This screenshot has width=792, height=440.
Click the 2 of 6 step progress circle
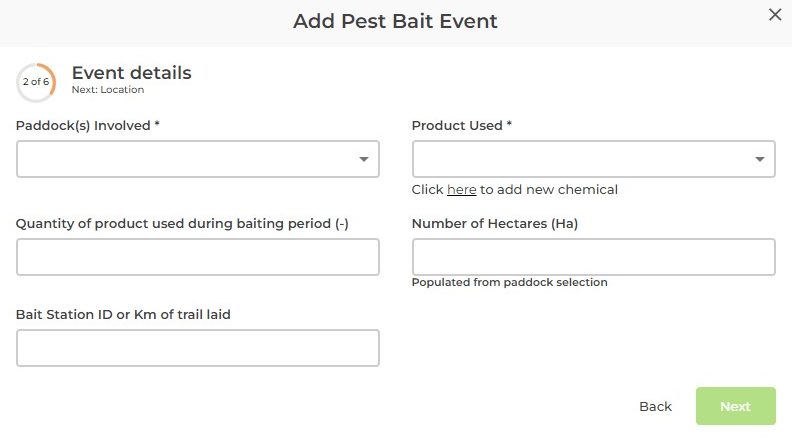point(36,82)
